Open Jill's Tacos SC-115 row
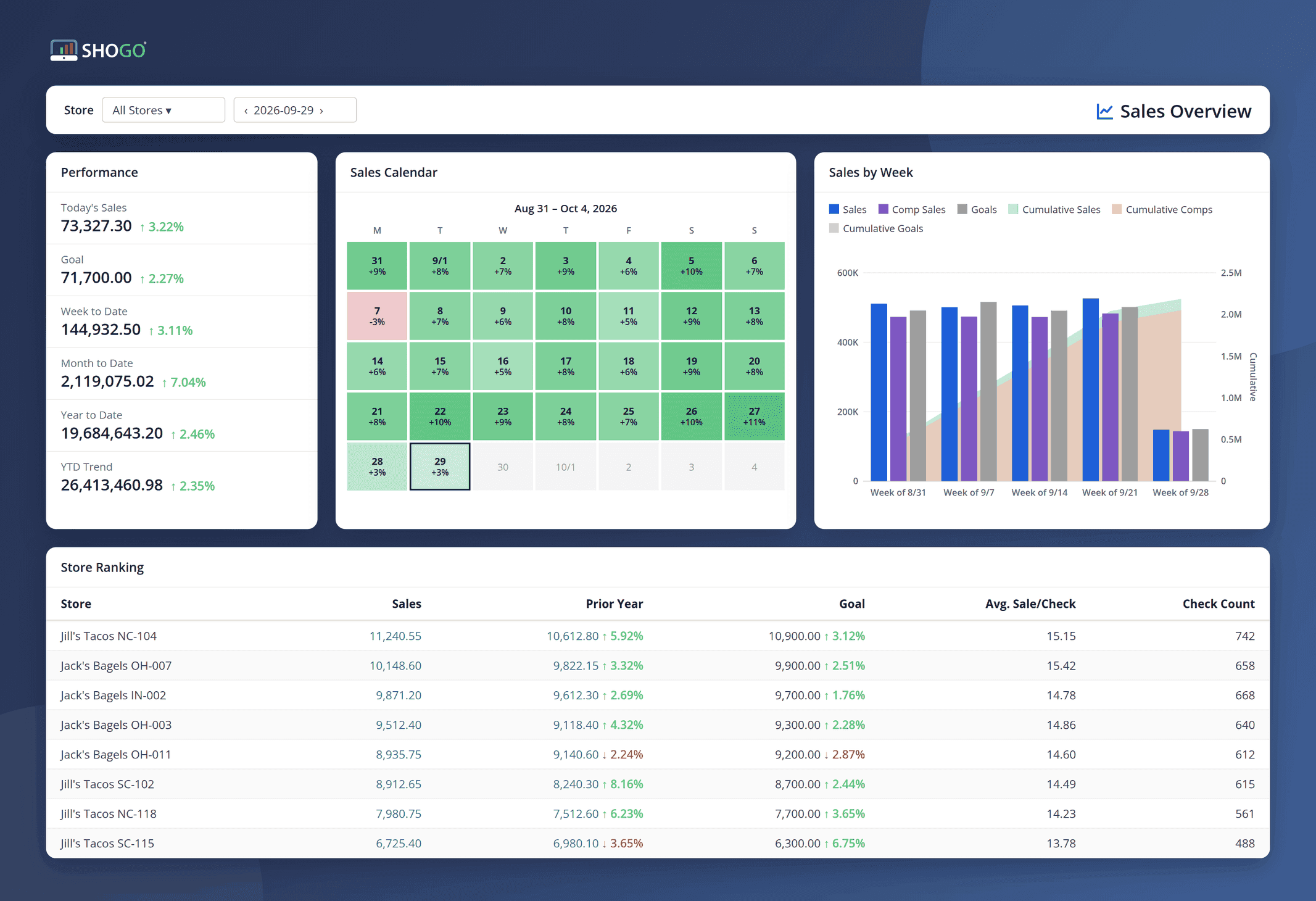The image size is (1316, 901). click(x=658, y=843)
